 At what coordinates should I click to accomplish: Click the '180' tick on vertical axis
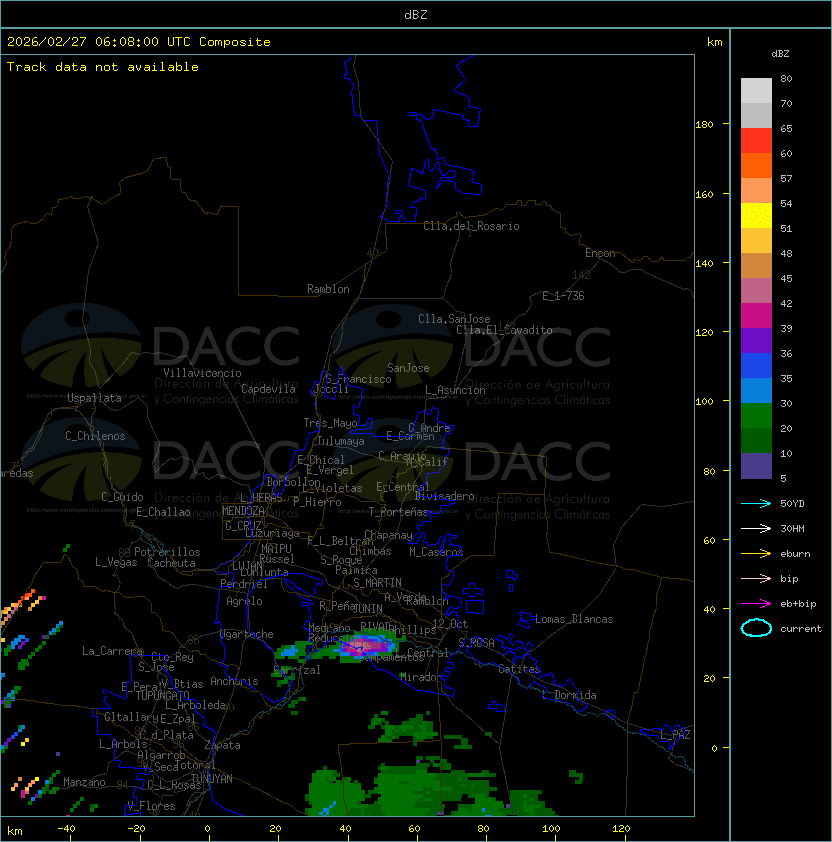pyautogui.click(x=704, y=125)
